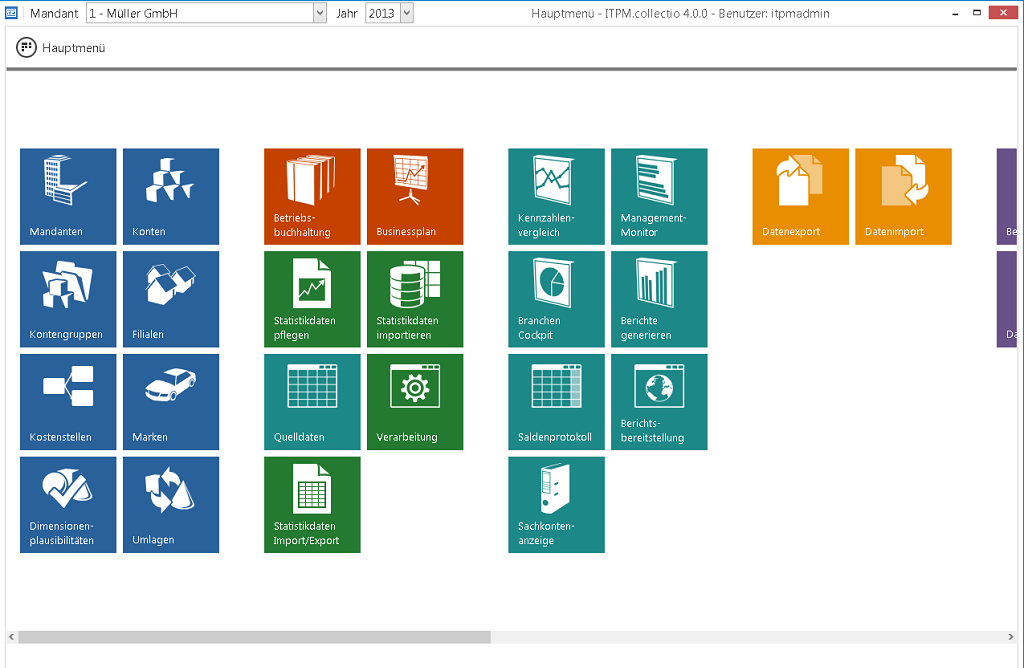Click the Datenexport tile
The height and width of the screenshot is (668, 1024).
coord(800,196)
